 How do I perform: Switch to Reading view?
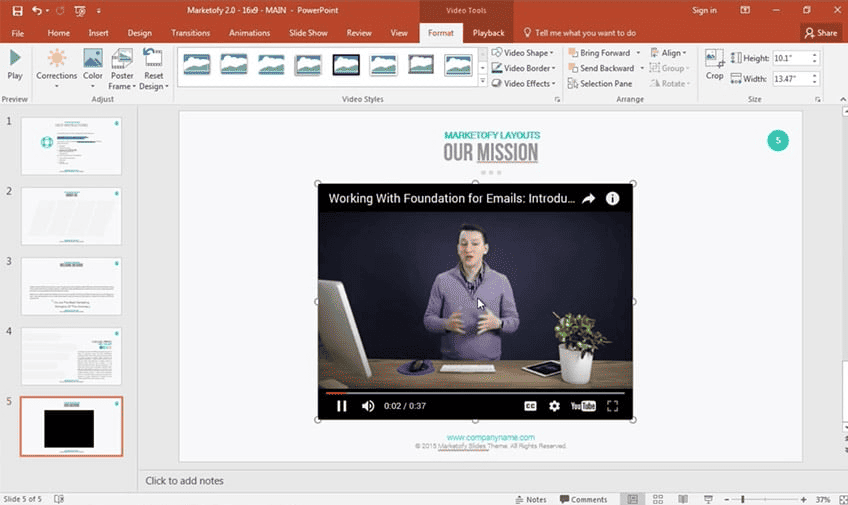683,500
